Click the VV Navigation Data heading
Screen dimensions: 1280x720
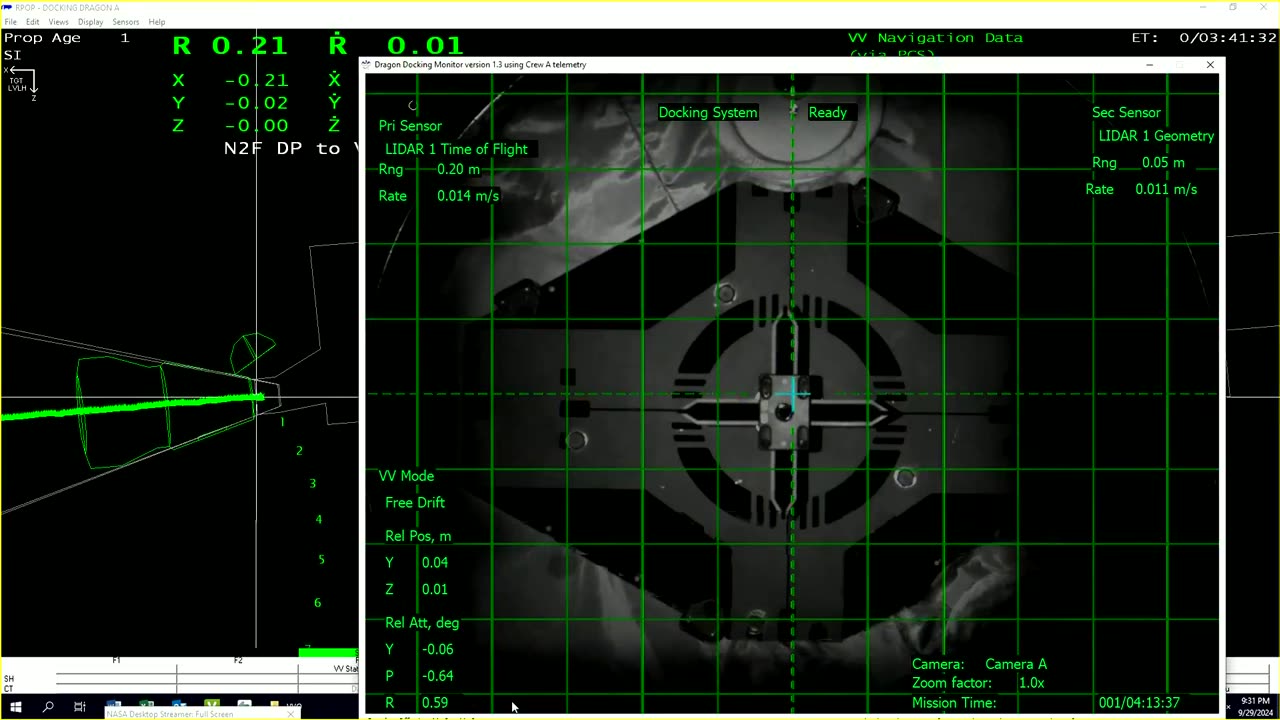click(x=935, y=38)
